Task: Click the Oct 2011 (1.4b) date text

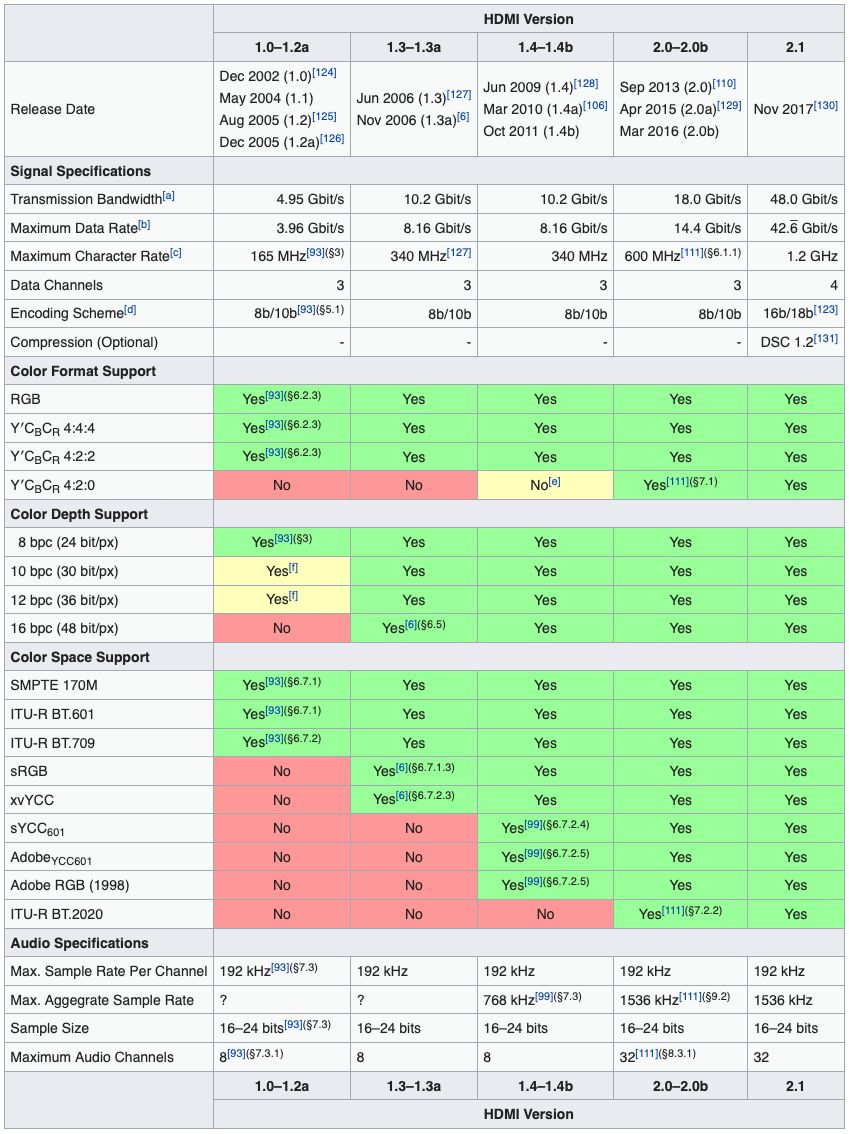Action: (532, 132)
